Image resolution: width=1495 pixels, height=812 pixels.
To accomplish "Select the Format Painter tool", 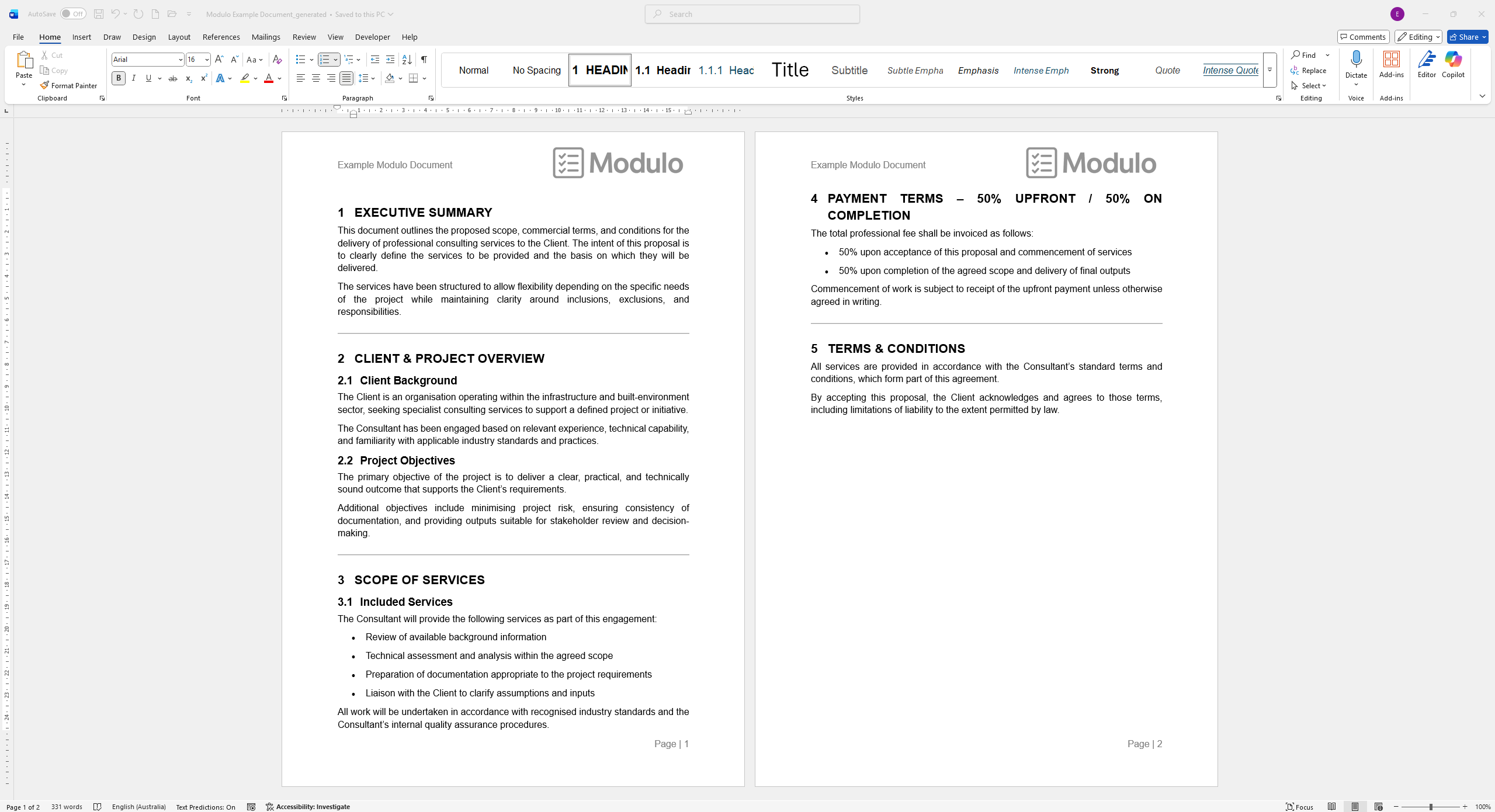I will coord(69,85).
